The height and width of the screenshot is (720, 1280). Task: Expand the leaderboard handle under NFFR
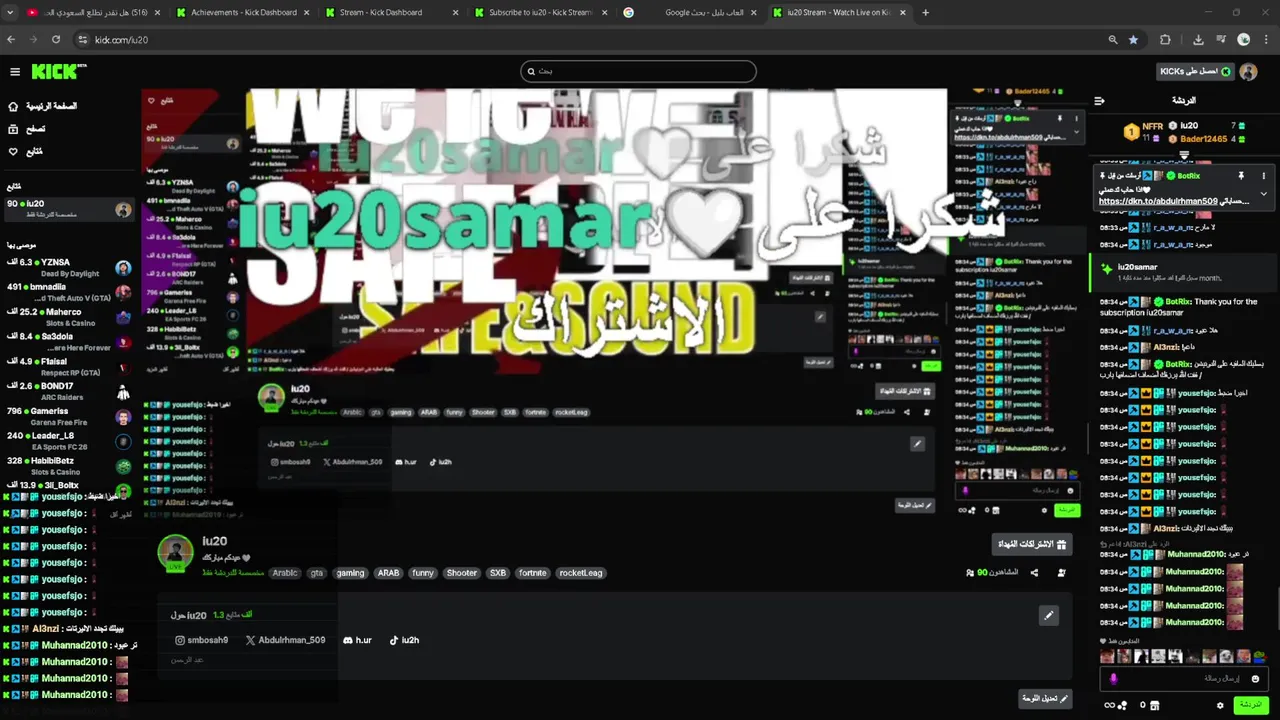[x=1184, y=156]
